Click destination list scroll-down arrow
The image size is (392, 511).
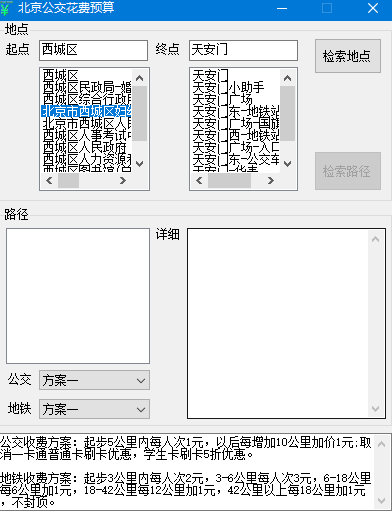287,164
